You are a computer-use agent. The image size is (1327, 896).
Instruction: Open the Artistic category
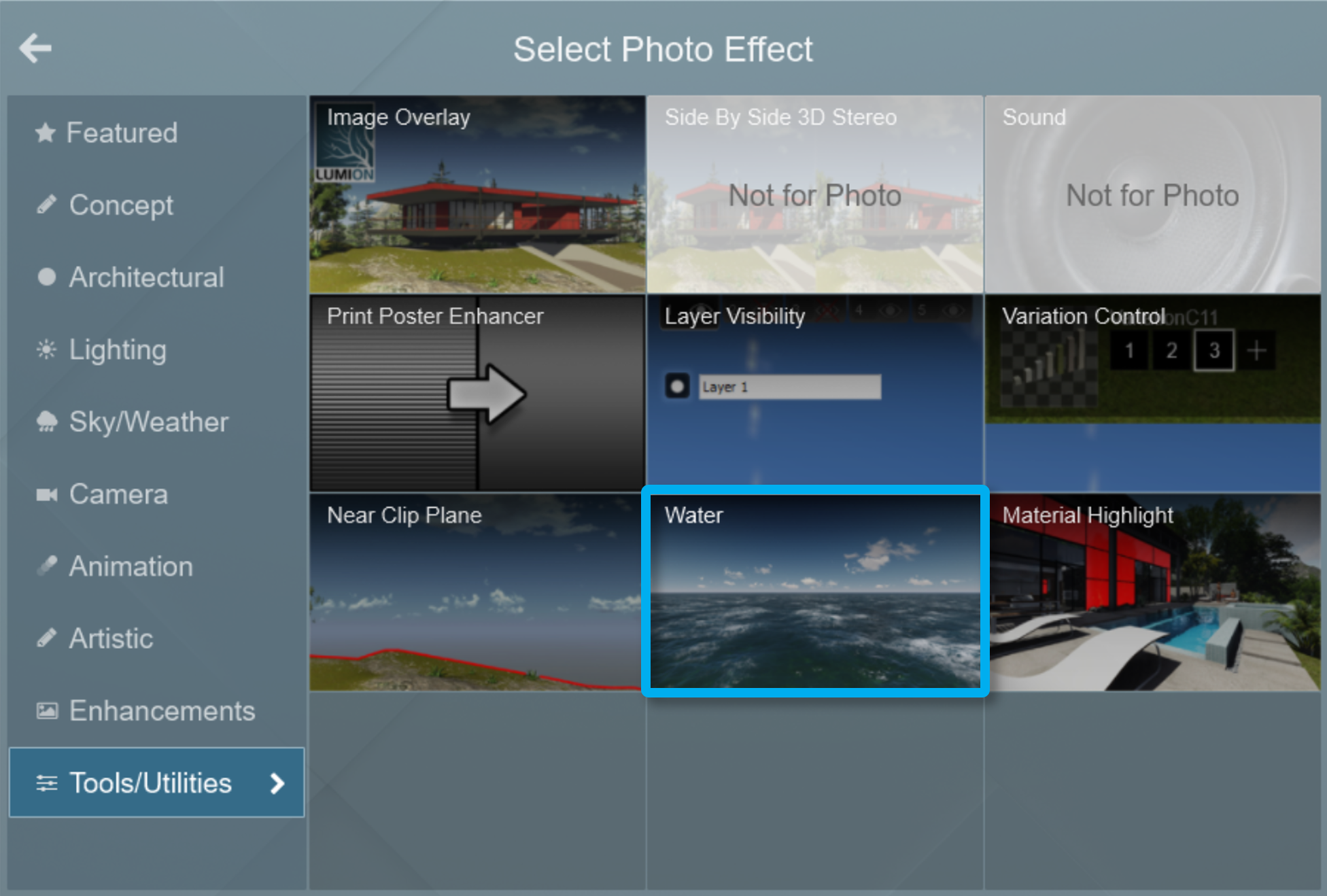111,638
